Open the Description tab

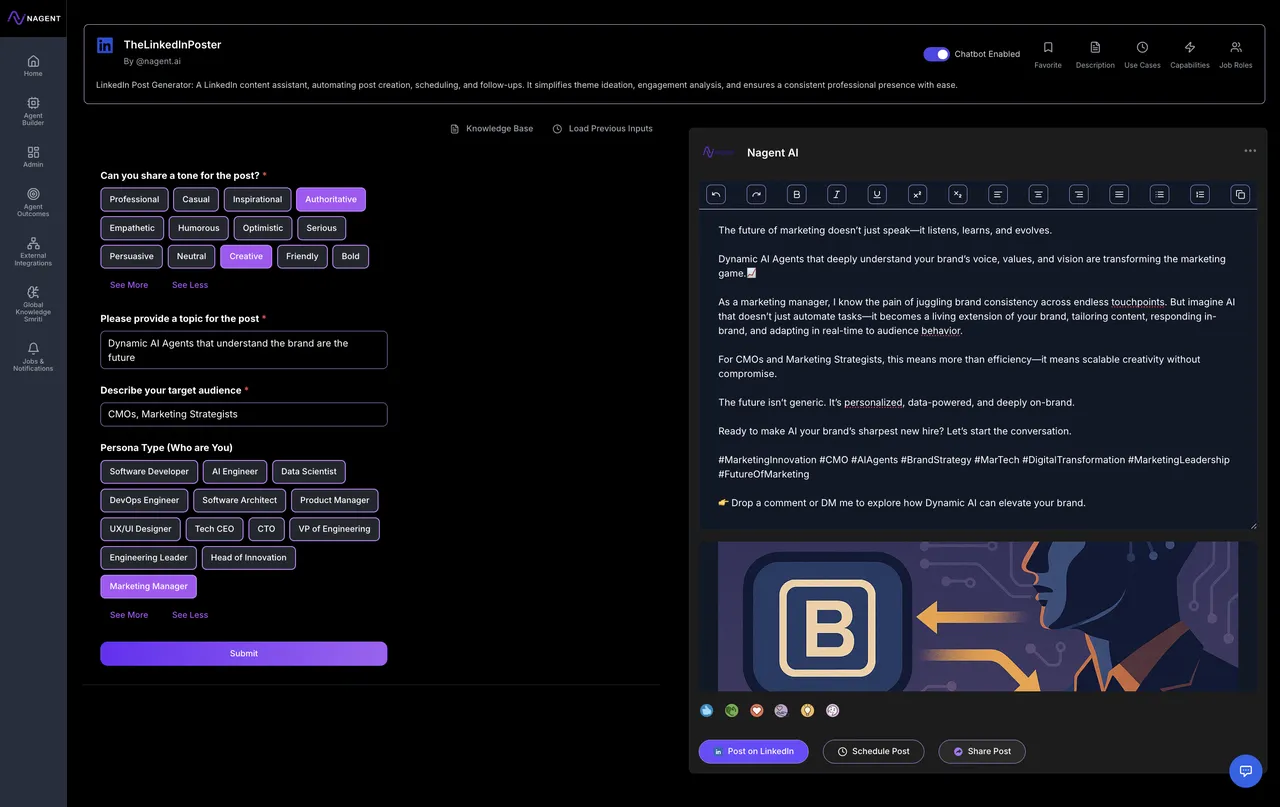[x=1095, y=54]
